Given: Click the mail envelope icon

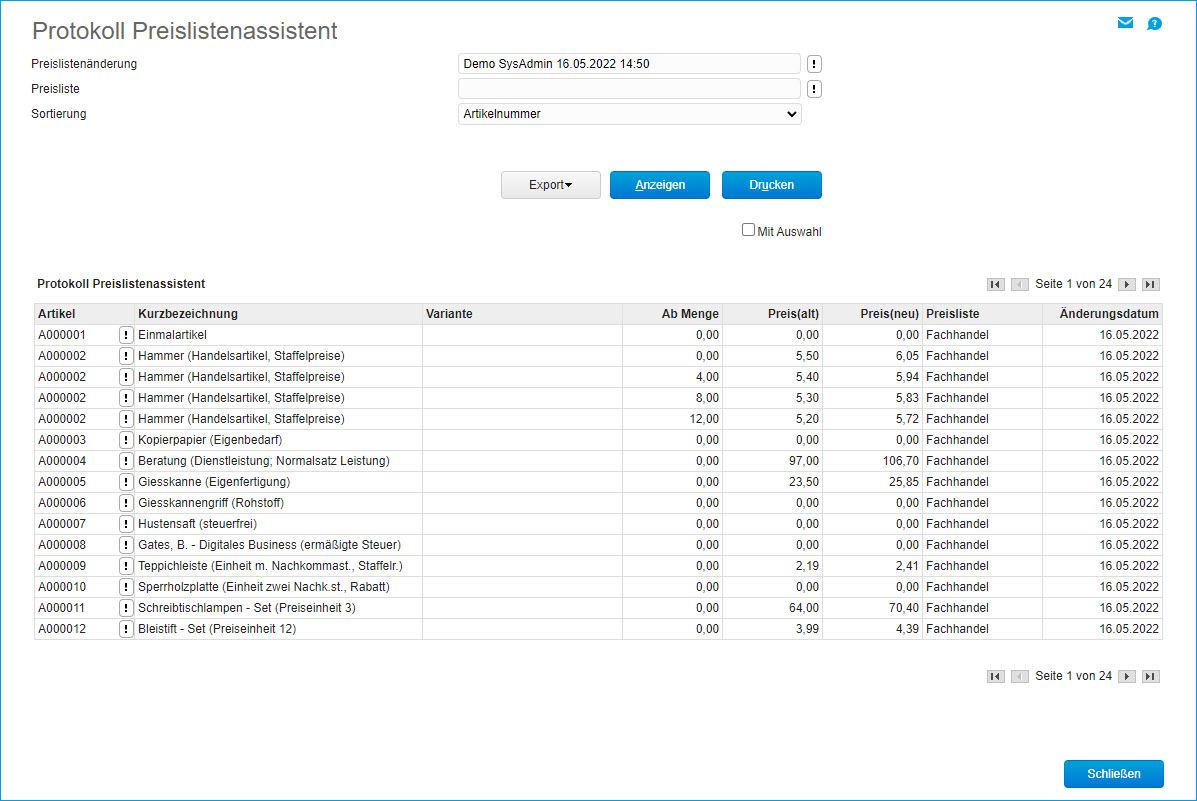Looking at the screenshot, I should 1125,23.
